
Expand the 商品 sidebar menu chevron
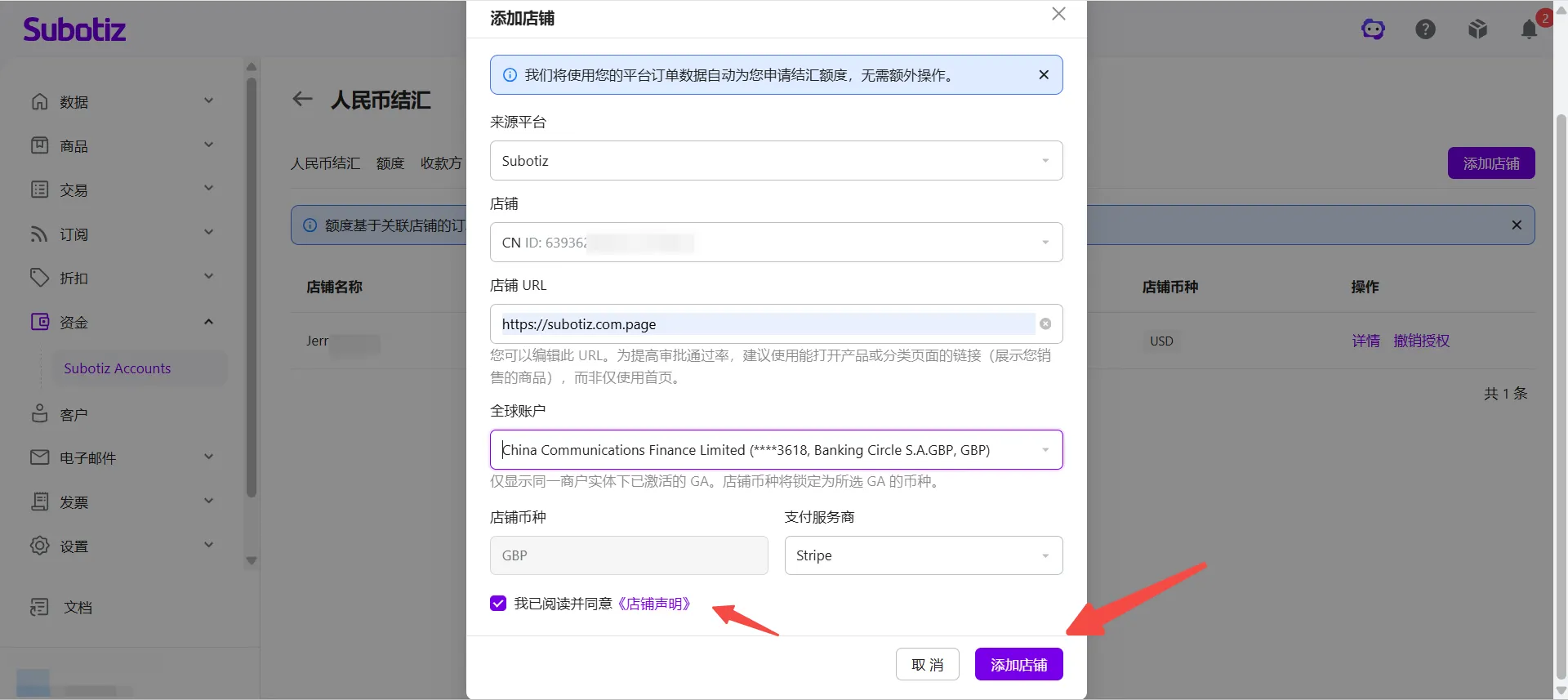pyautogui.click(x=208, y=145)
